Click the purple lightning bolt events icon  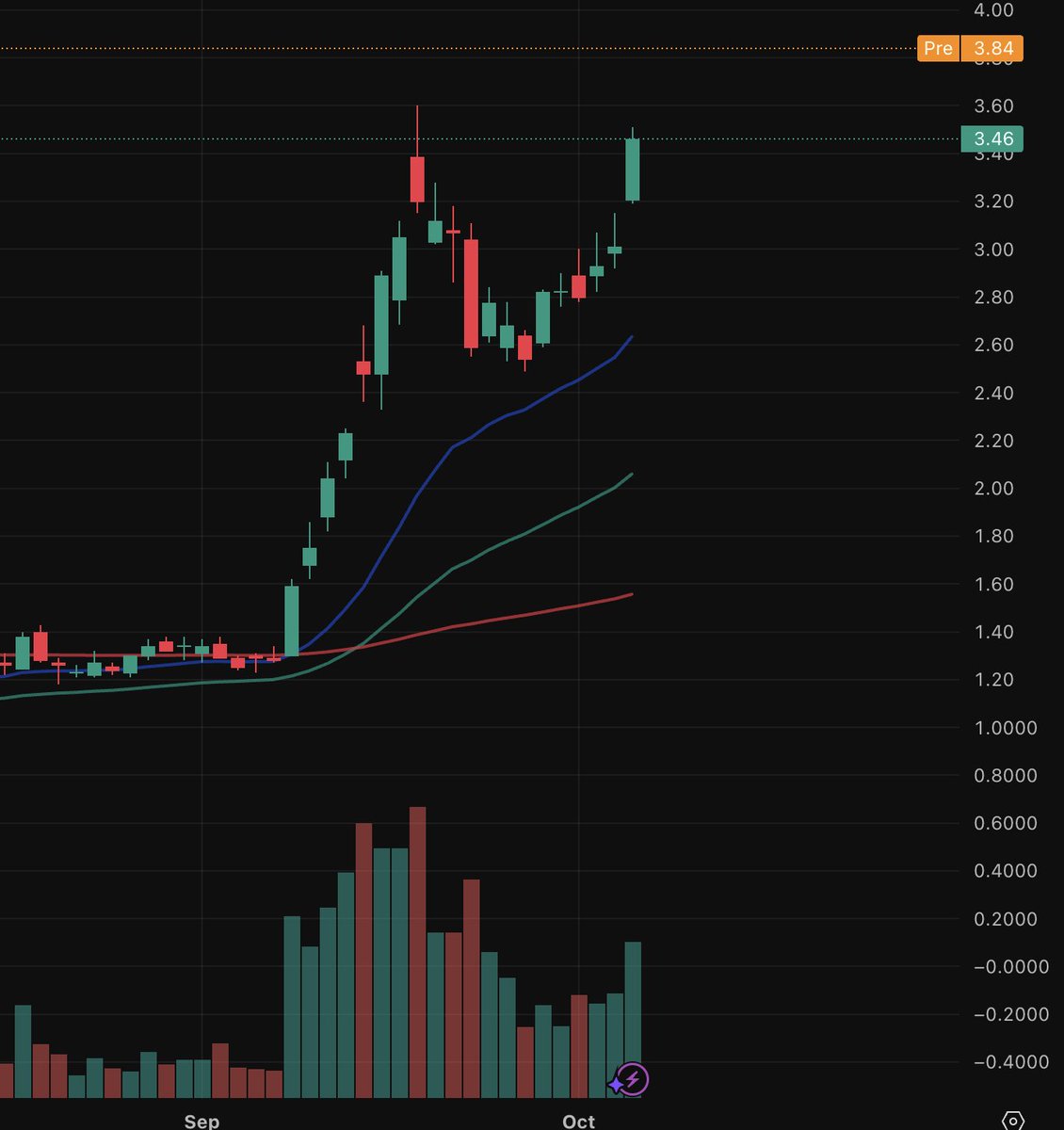click(631, 1079)
